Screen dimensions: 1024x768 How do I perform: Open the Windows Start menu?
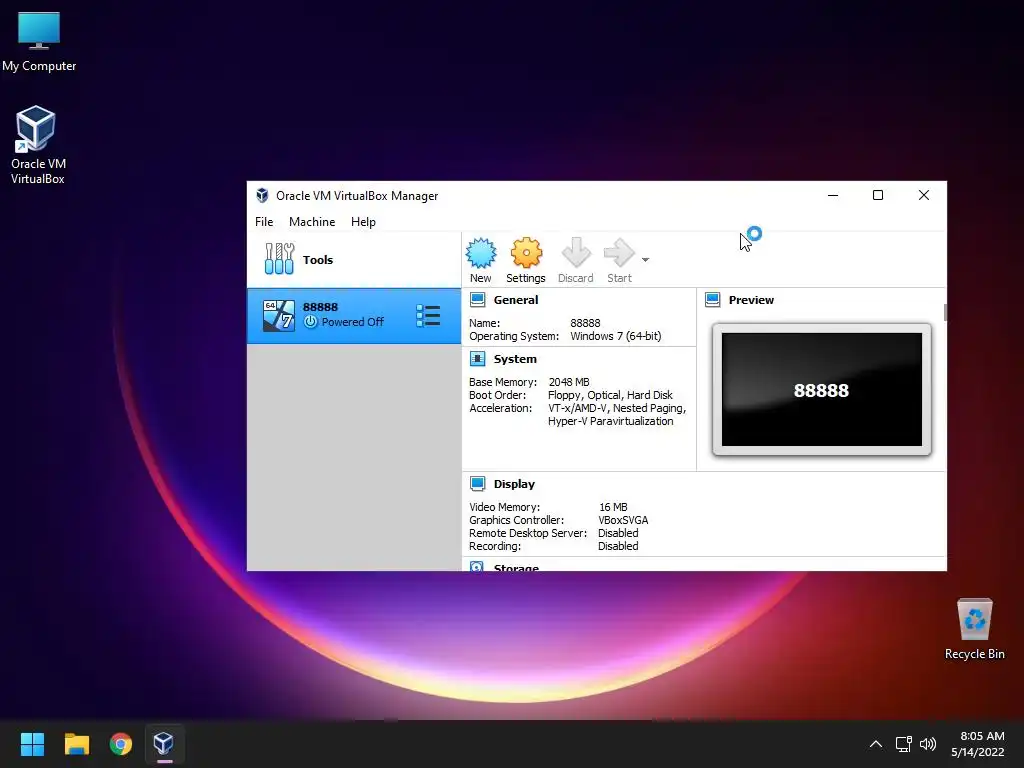pos(32,744)
